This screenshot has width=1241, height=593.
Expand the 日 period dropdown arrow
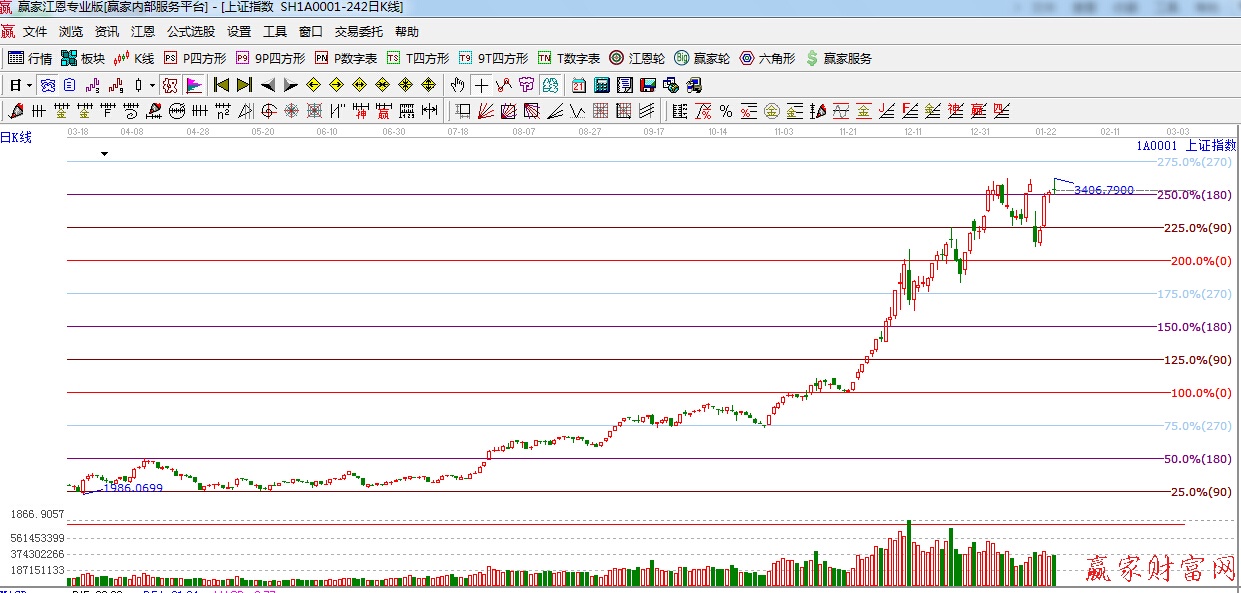pyautogui.click(x=29, y=85)
